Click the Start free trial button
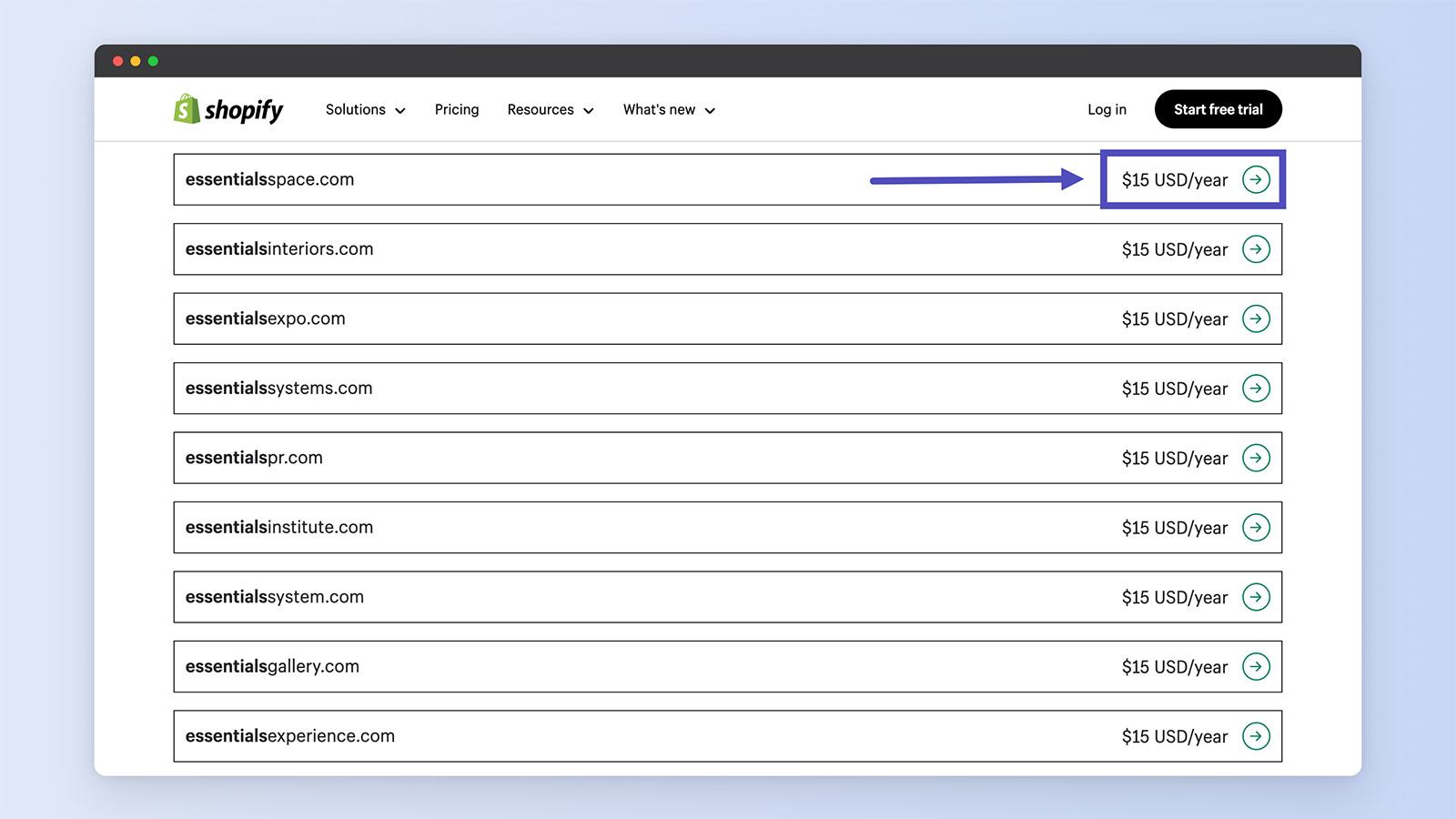The height and width of the screenshot is (819, 1456). coord(1218,109)
